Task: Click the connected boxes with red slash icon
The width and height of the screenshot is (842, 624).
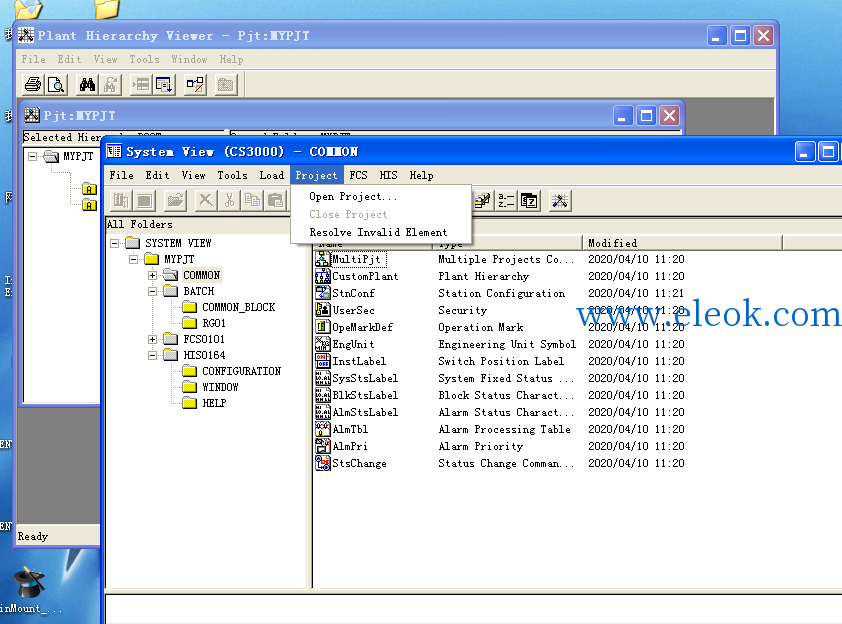Action: click(195, 84)
